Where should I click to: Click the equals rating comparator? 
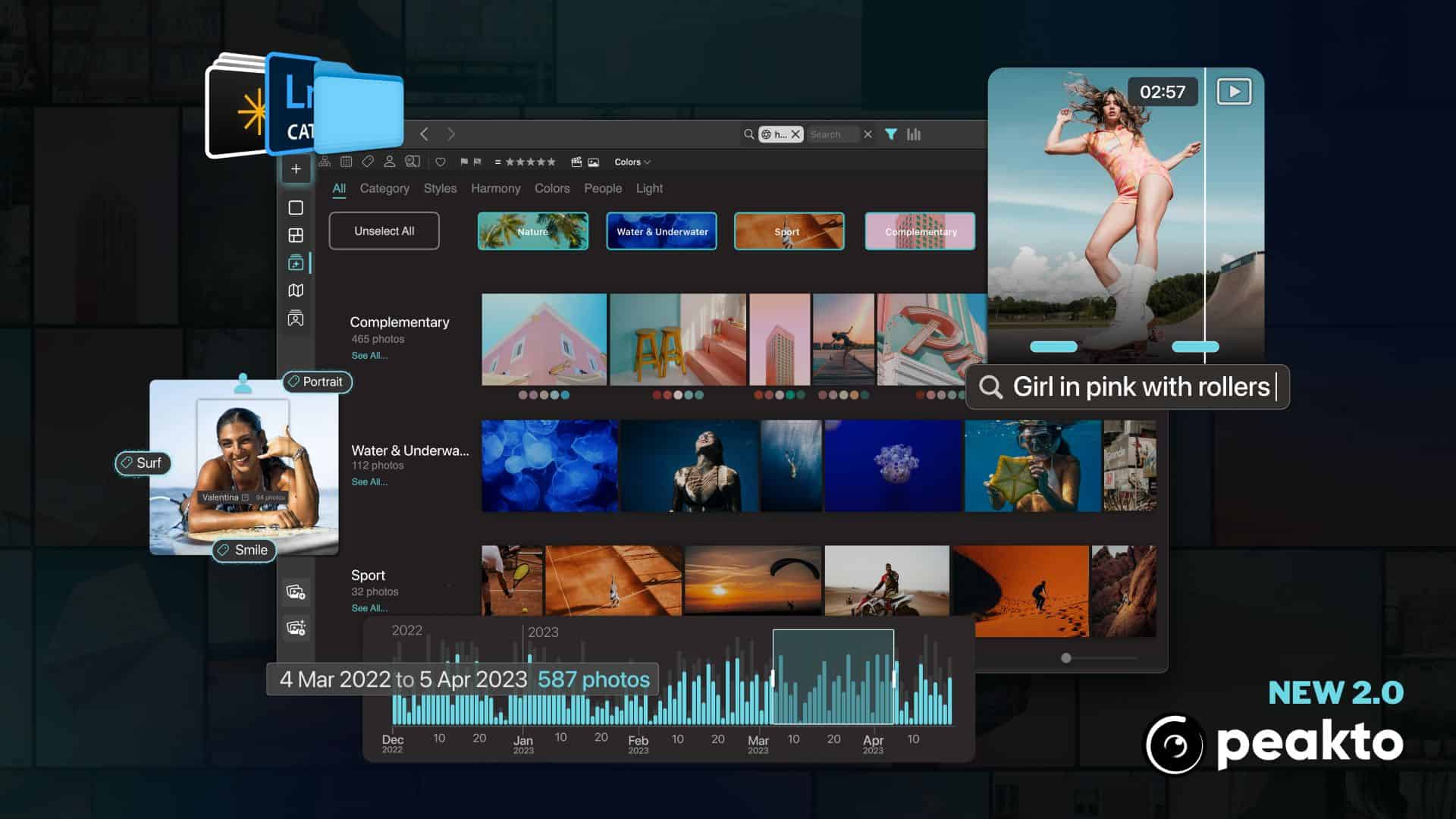tap(497, 162)
